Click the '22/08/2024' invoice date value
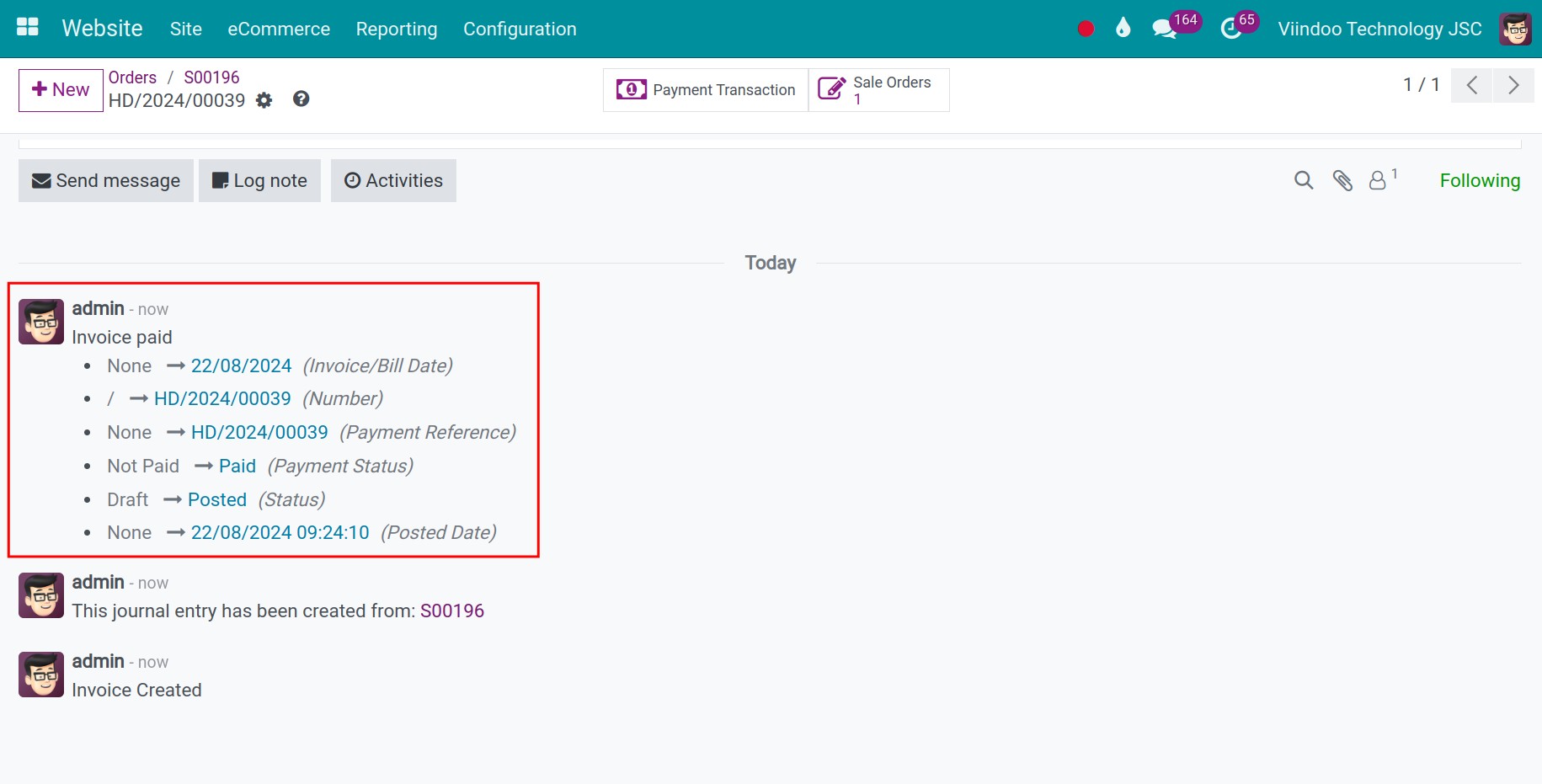Viewport: 1542px width, 784px height. point(241,365)
